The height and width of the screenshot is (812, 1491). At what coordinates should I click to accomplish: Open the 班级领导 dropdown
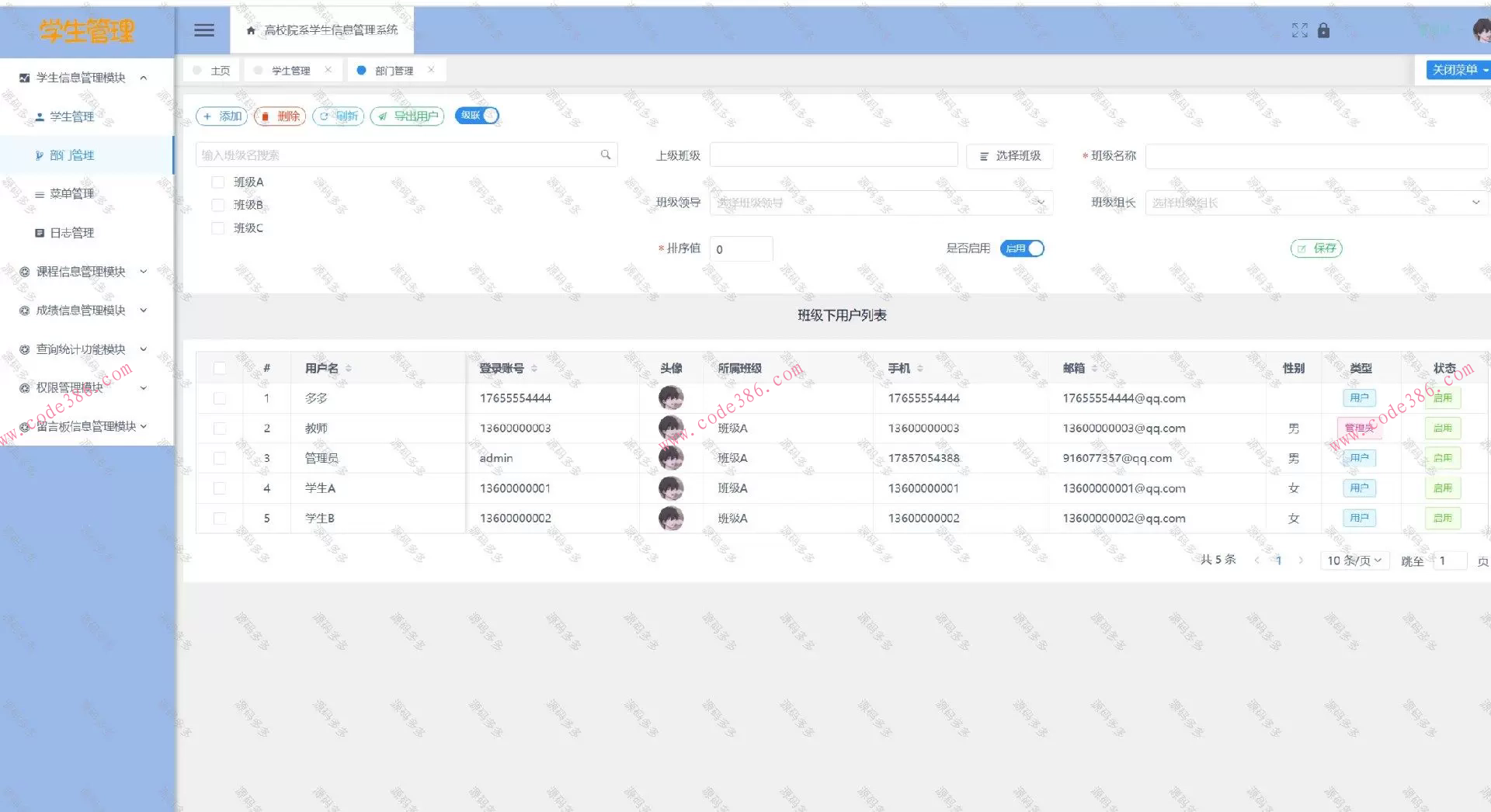tap(881, 203)
